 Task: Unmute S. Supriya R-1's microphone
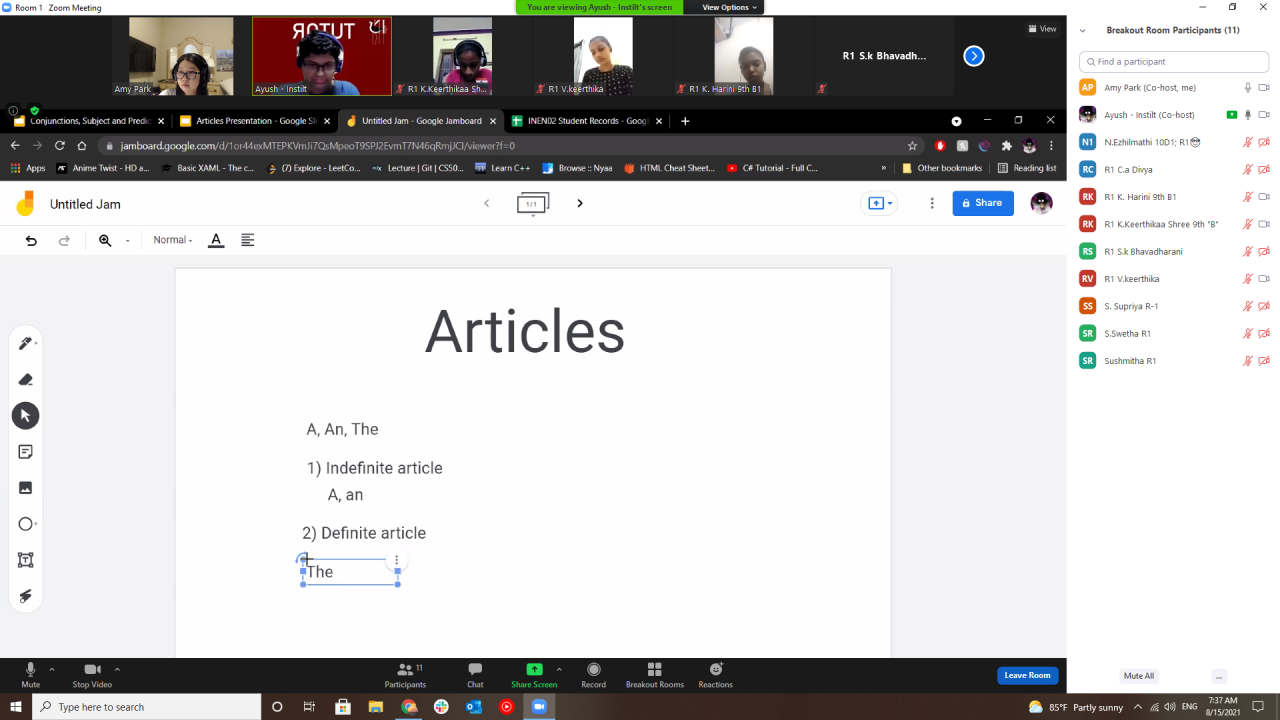click(1248, 306)
